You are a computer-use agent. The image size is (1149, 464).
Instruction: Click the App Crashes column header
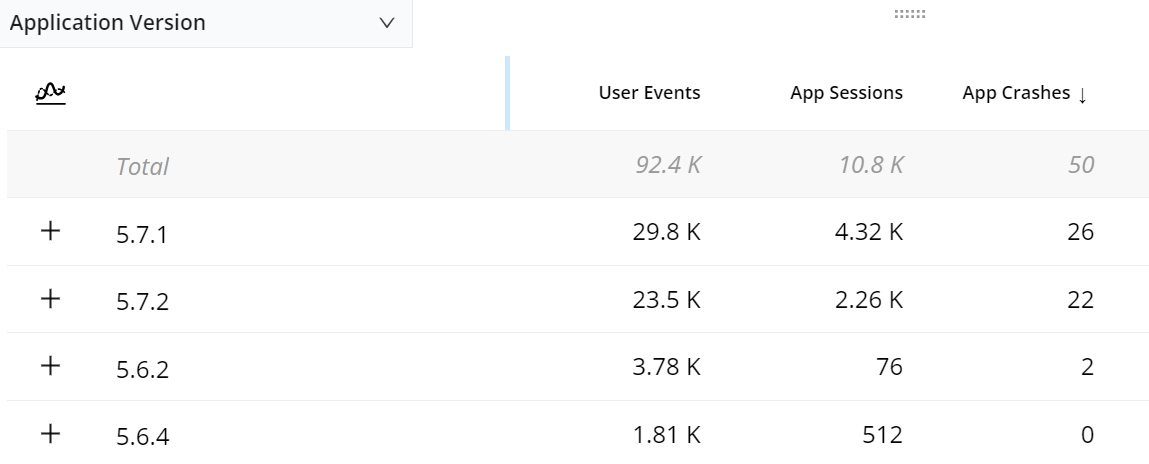tap(1015, 93)
